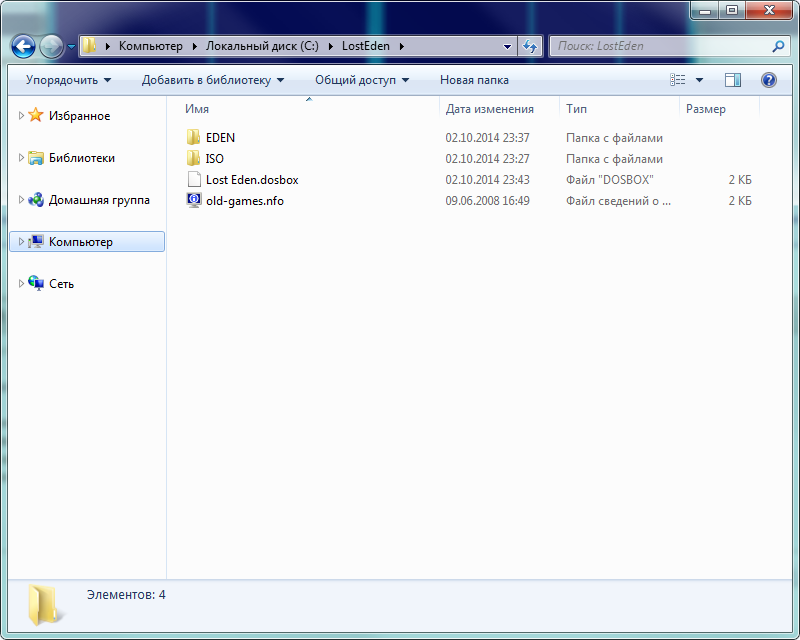
Task: Click the Избранное star icon
Action: click(x=36, y=115)
